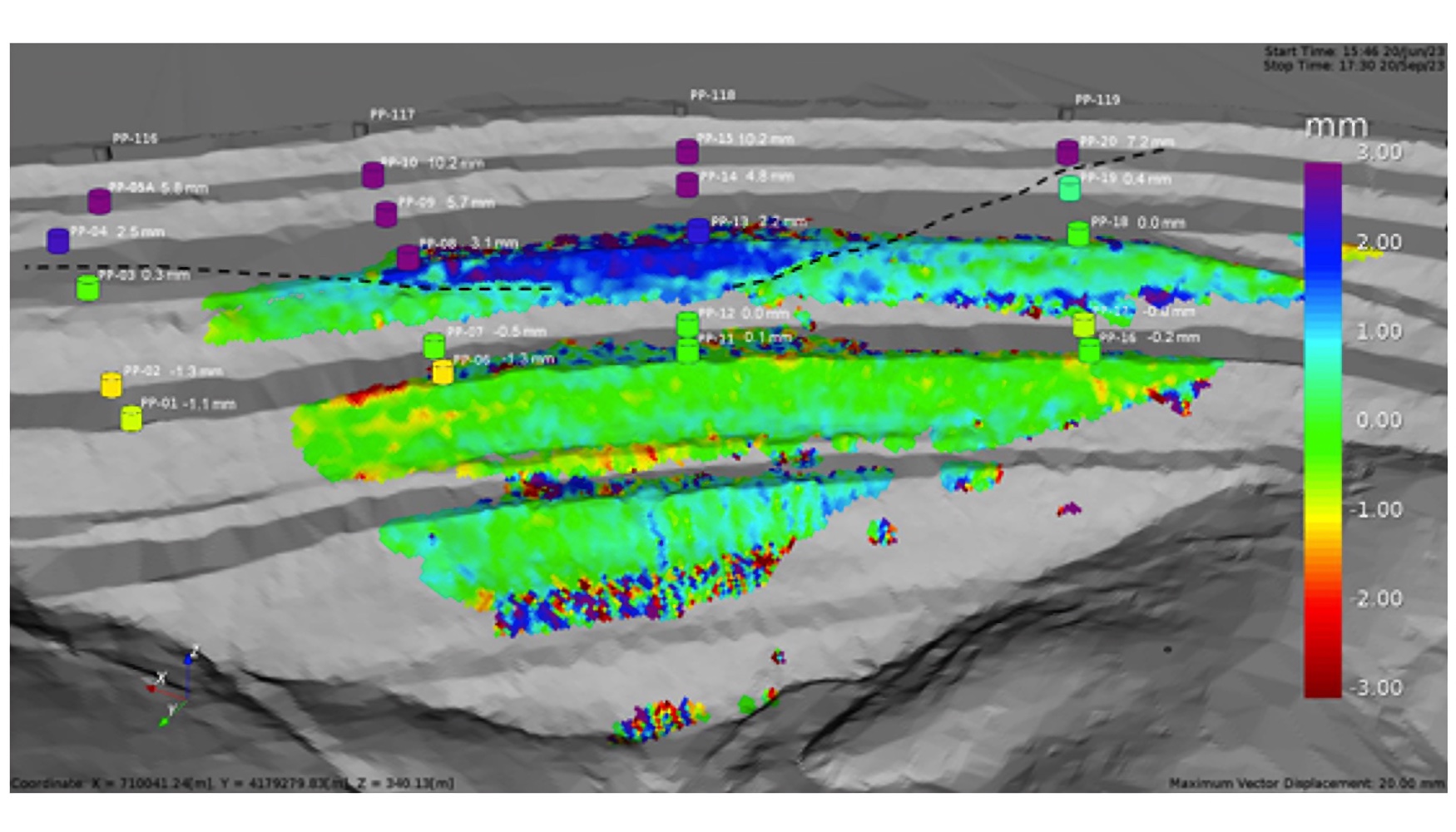Click the purple top of color scale

(x=1323, y=175)
